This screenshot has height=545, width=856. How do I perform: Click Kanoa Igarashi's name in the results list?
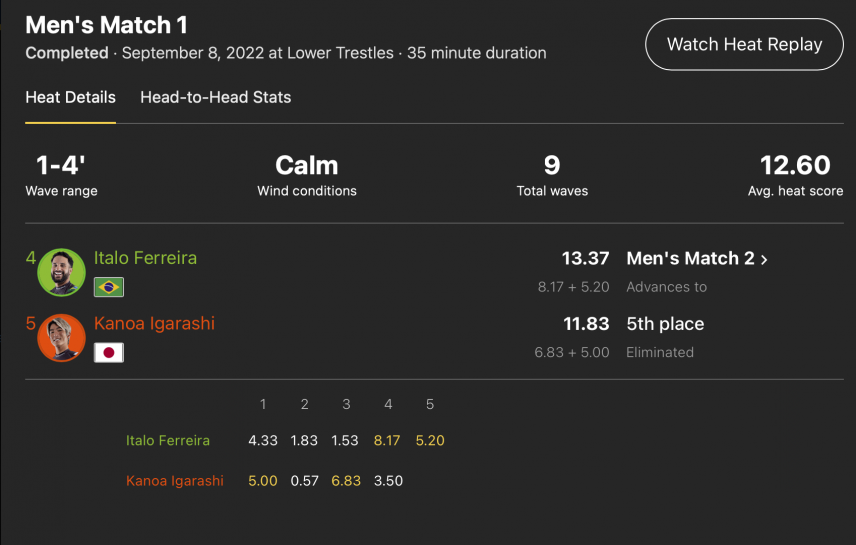tap(154, 323)
